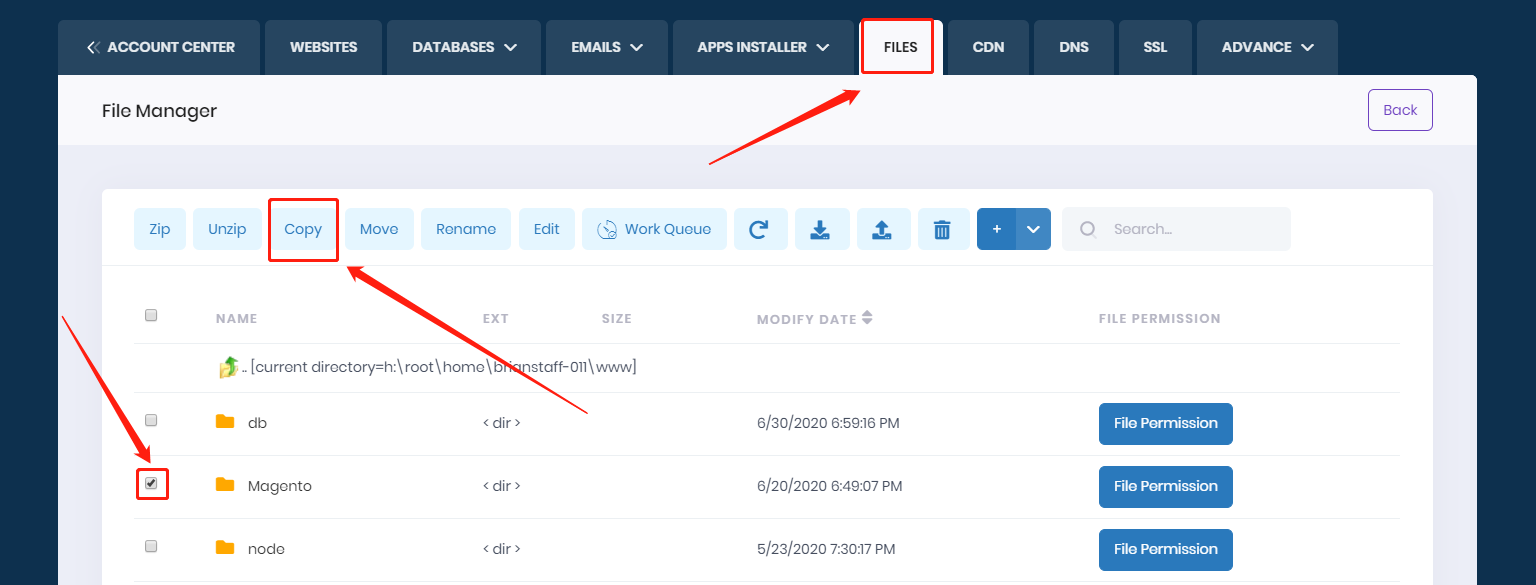Open the SSL tab
1536x585 pixels.
pos(1155,46)
